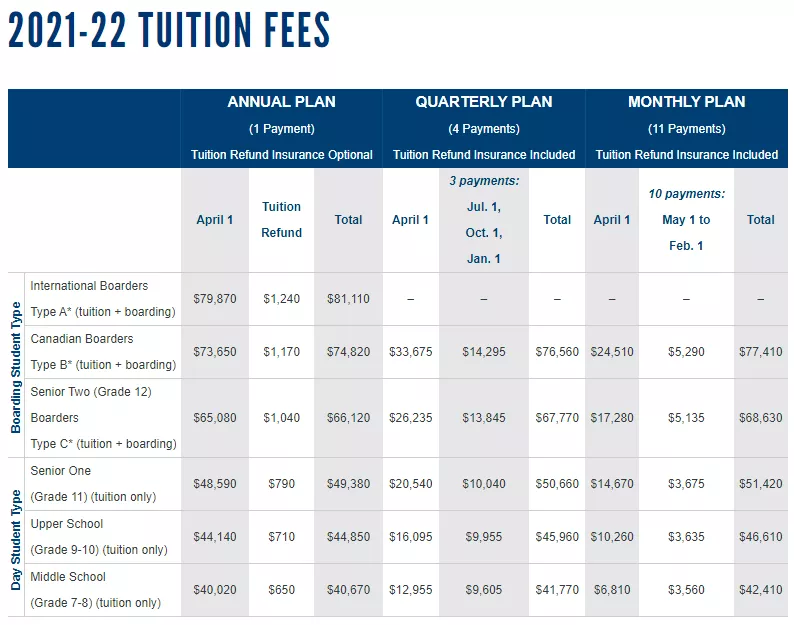Click the 2021-22 Tuition Fees heading
Screen dimensions: 794x625
pyautogui.click(x=169, y=30)
